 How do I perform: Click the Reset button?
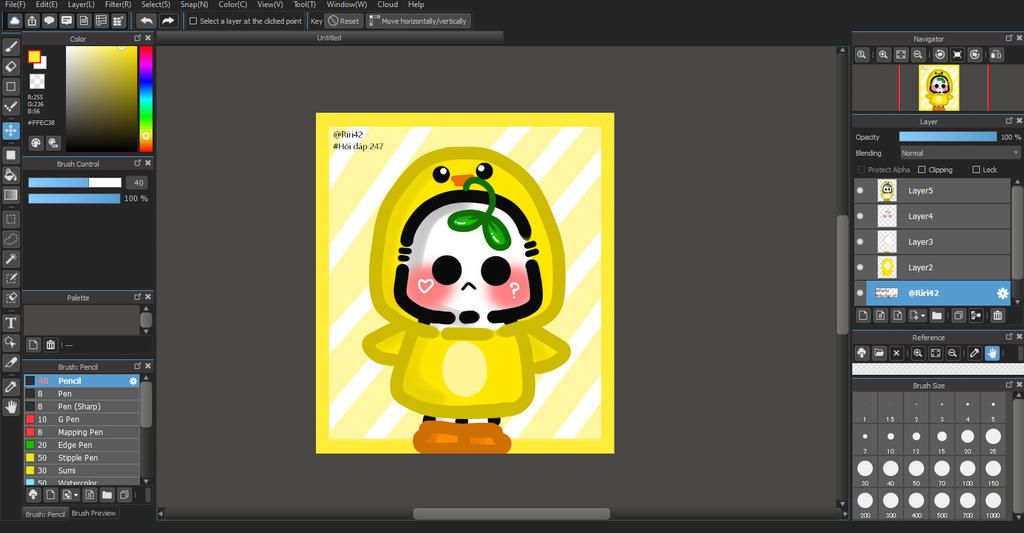click(344, 21)
